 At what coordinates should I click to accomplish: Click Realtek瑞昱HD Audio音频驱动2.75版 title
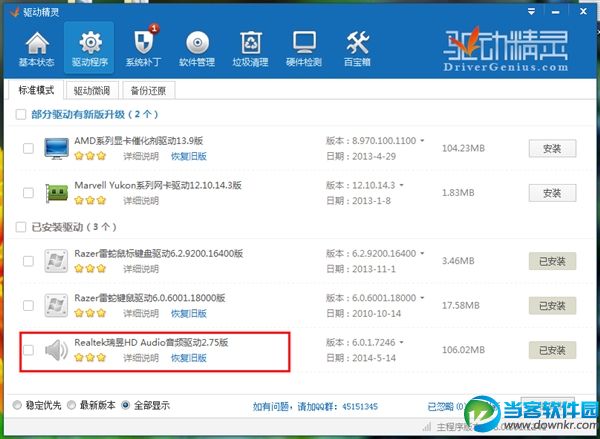coord(151,342)
